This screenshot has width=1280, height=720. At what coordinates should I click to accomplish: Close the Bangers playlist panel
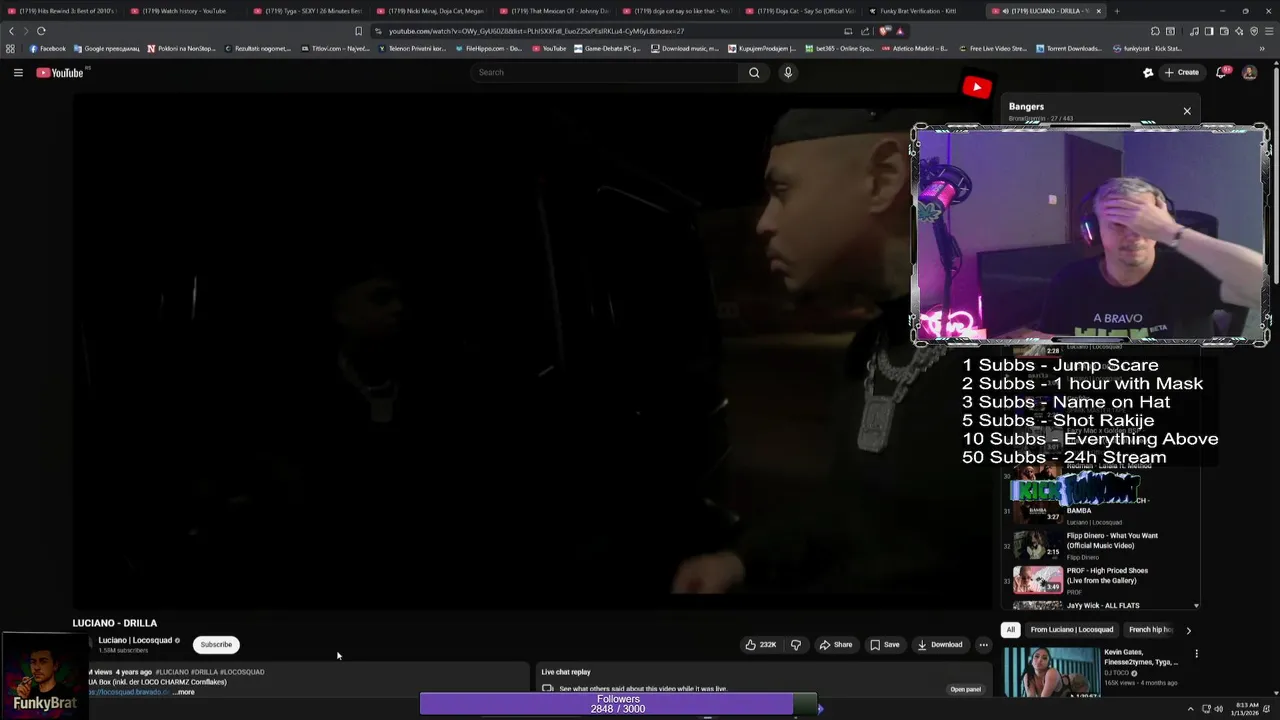(1187, 111)
